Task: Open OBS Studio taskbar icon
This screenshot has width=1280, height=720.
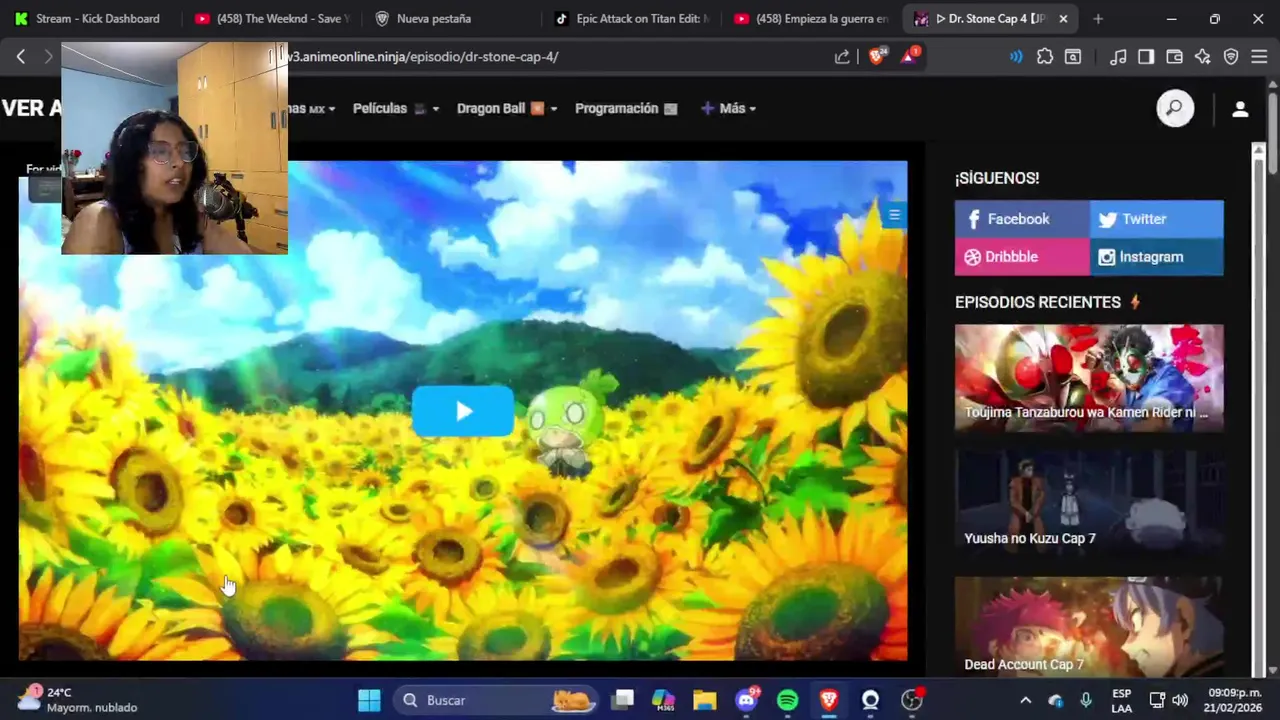Action: click(911, 700)
